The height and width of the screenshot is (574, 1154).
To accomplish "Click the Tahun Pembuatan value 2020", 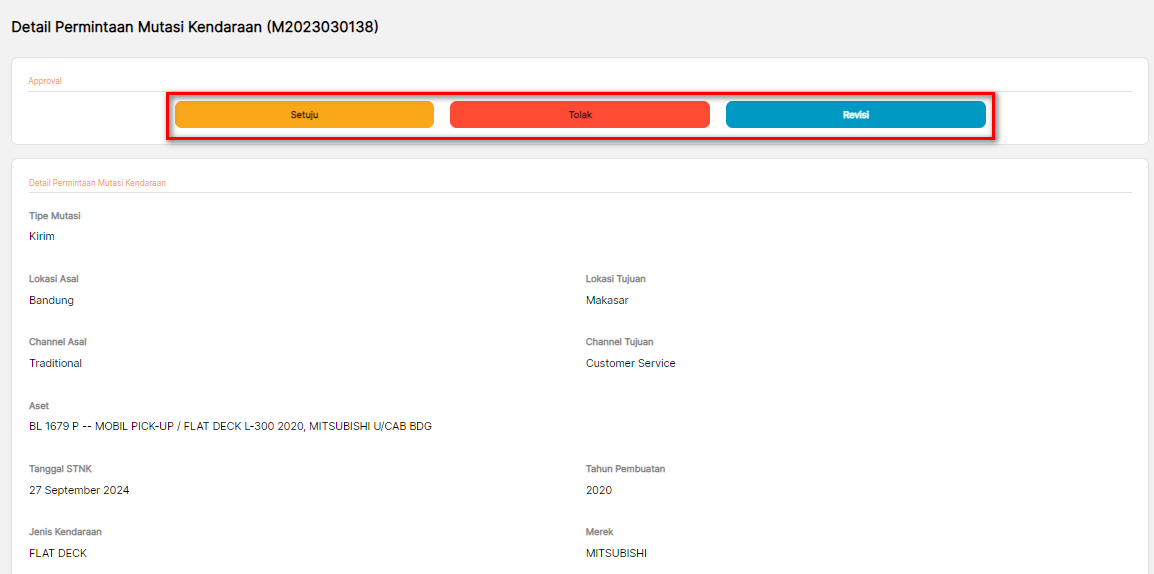I will [599, 490].
